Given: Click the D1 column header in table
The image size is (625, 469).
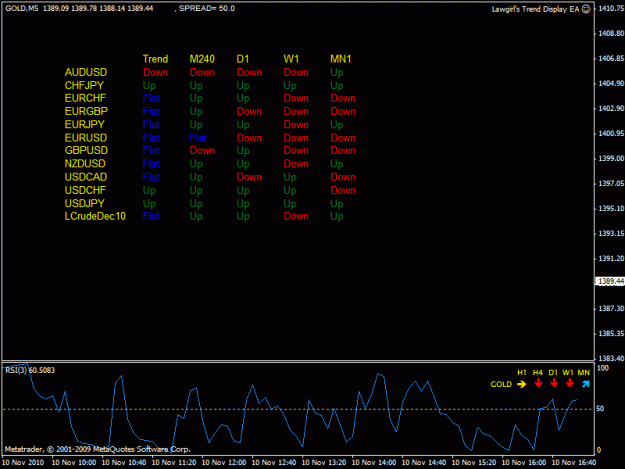Looking at the screenshot, I should tap(242, 59).
